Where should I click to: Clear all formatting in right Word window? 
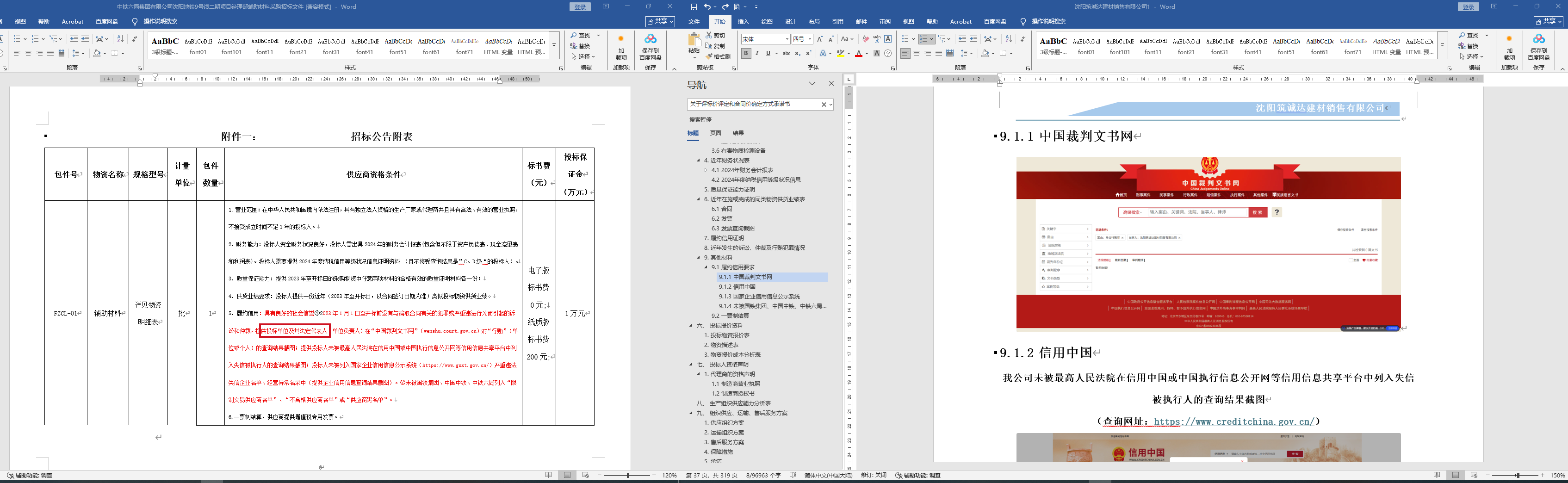click(866, 39)
